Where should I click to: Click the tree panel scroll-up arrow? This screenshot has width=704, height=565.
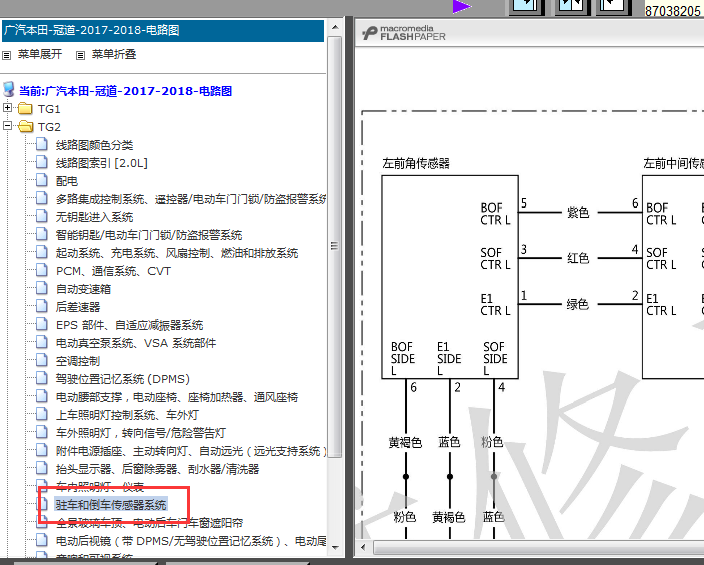(x=335, y=27)
